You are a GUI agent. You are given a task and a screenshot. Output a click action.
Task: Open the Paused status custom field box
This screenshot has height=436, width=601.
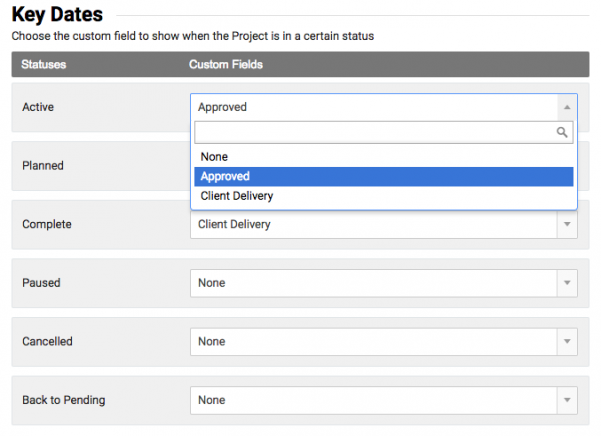pos(372,283)
